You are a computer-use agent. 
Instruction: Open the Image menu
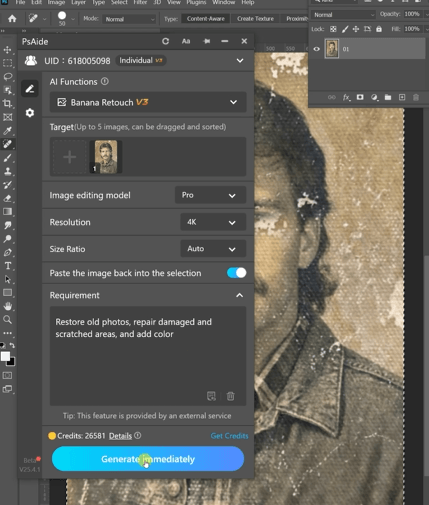tap(56, 3)
